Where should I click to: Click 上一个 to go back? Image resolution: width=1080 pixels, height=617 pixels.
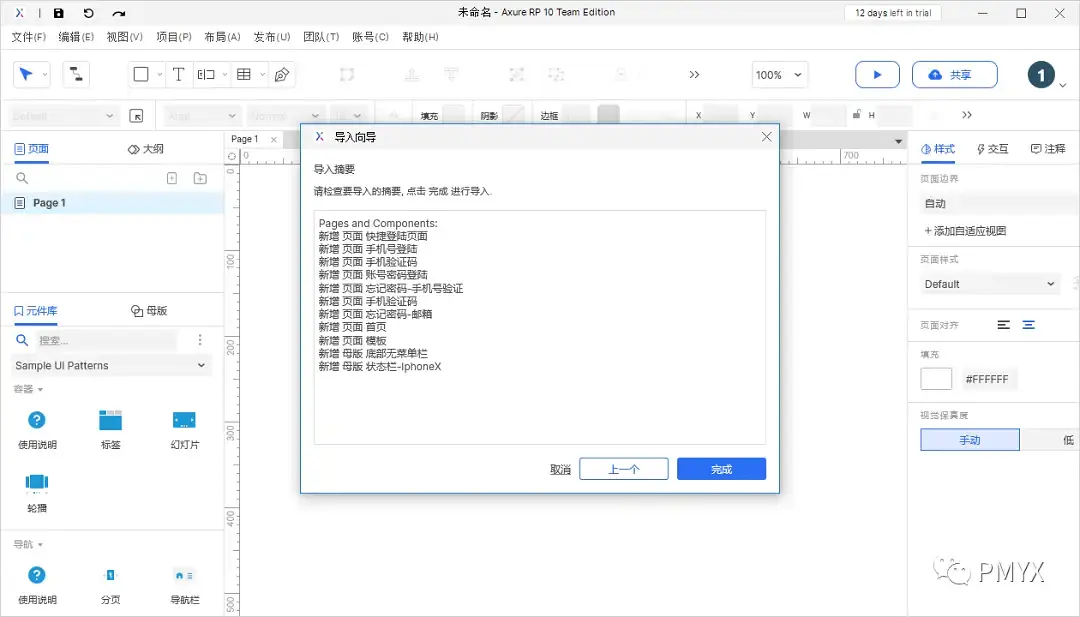tap(623, 468)
